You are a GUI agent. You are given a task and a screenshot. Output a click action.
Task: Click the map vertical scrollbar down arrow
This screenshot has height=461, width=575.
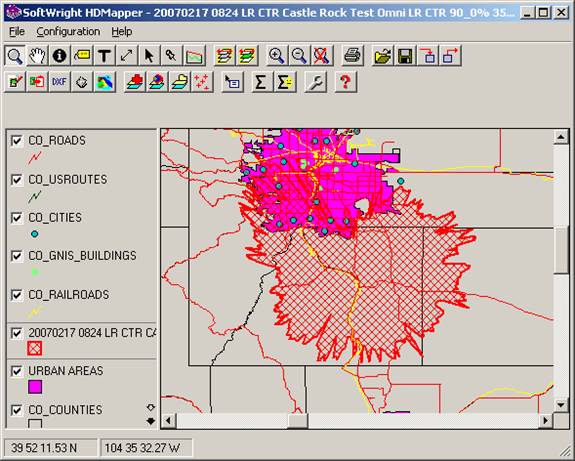[x=561, y=405]
